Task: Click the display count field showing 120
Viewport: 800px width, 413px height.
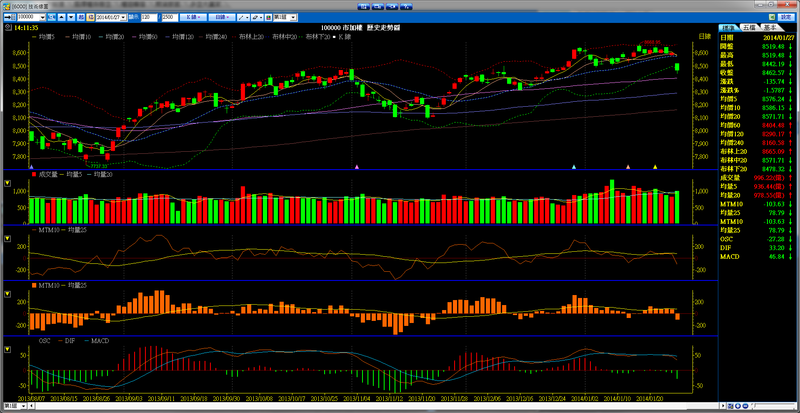Action: [149, 17]
